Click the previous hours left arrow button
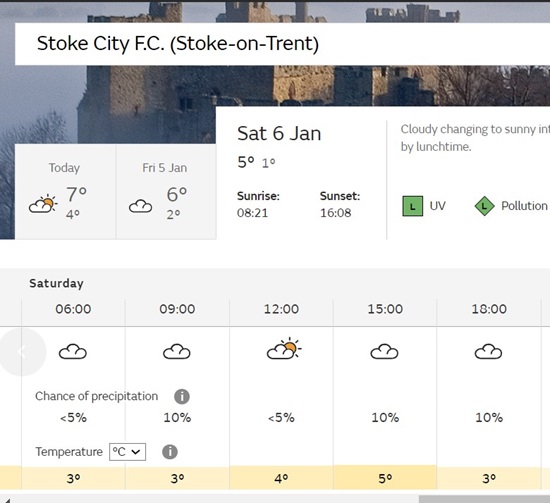Screen dimensions: 550x503 point(22,352)
